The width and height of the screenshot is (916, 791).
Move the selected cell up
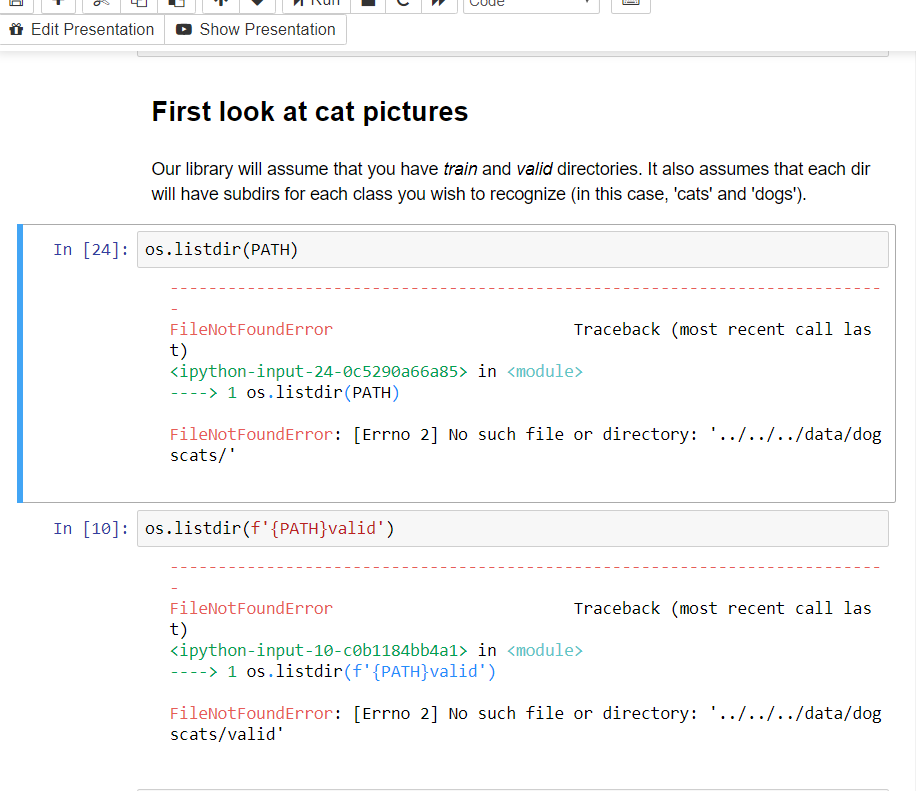[x=220, y=3]
